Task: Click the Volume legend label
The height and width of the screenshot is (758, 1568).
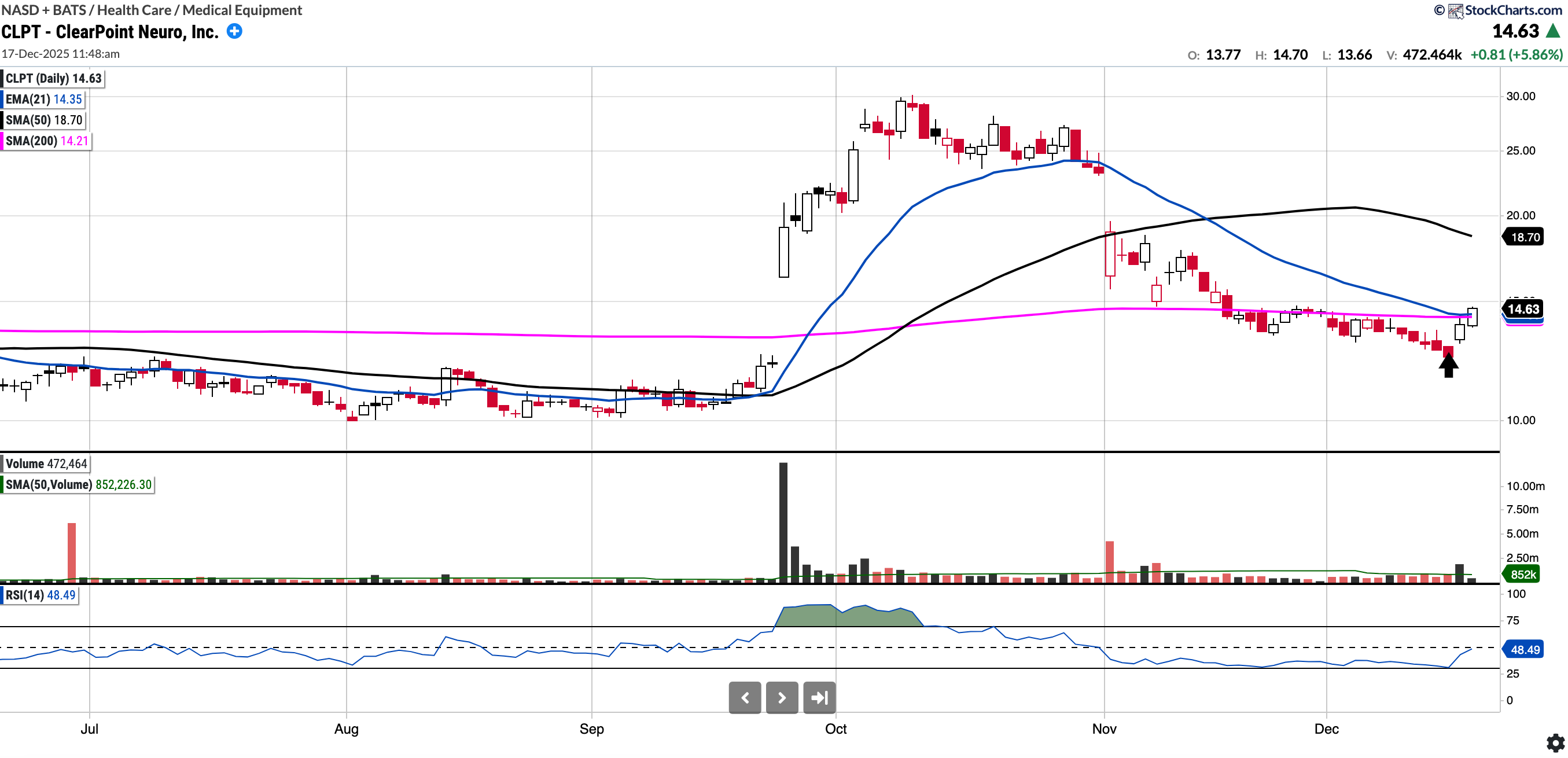Action: [46, 464]
